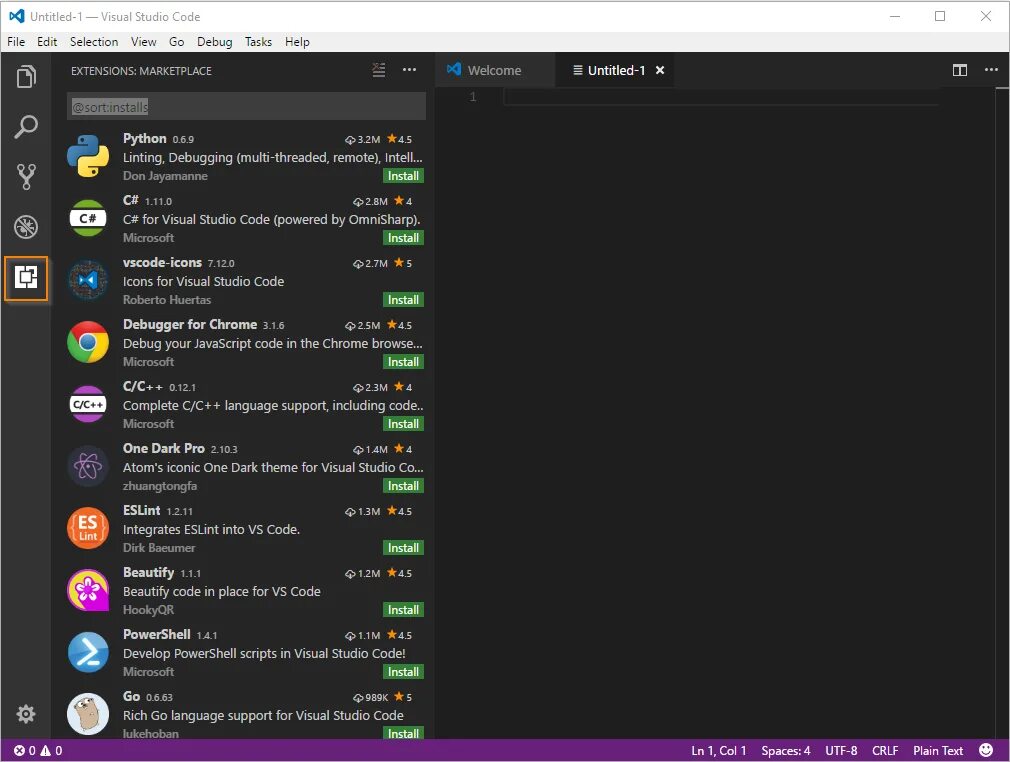Image resolution: width=1010 pixels, height=762 pixels.
Task: Change language mode via Plain Text
Action: (938, 750)
